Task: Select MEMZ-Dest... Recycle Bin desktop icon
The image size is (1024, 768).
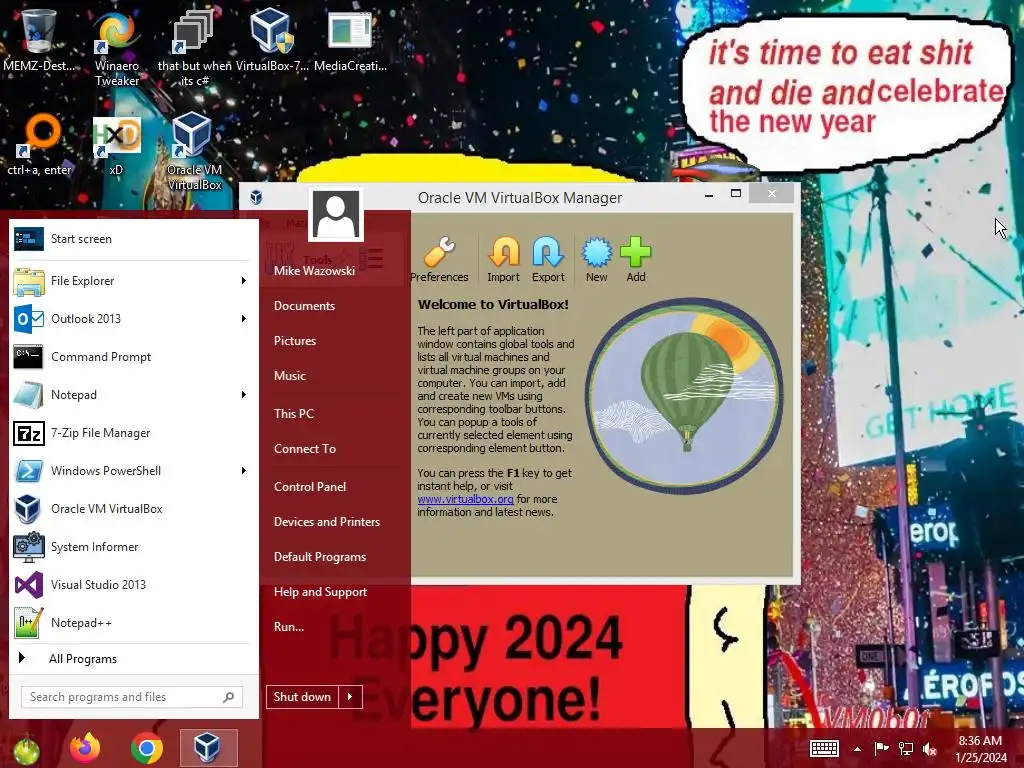Action: point(39,40)
